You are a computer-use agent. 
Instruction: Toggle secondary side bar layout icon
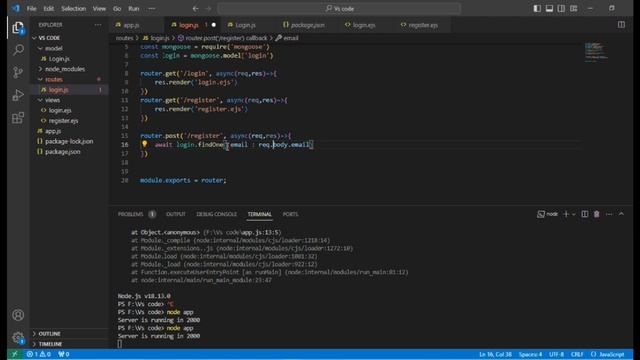tap(562, 9)
